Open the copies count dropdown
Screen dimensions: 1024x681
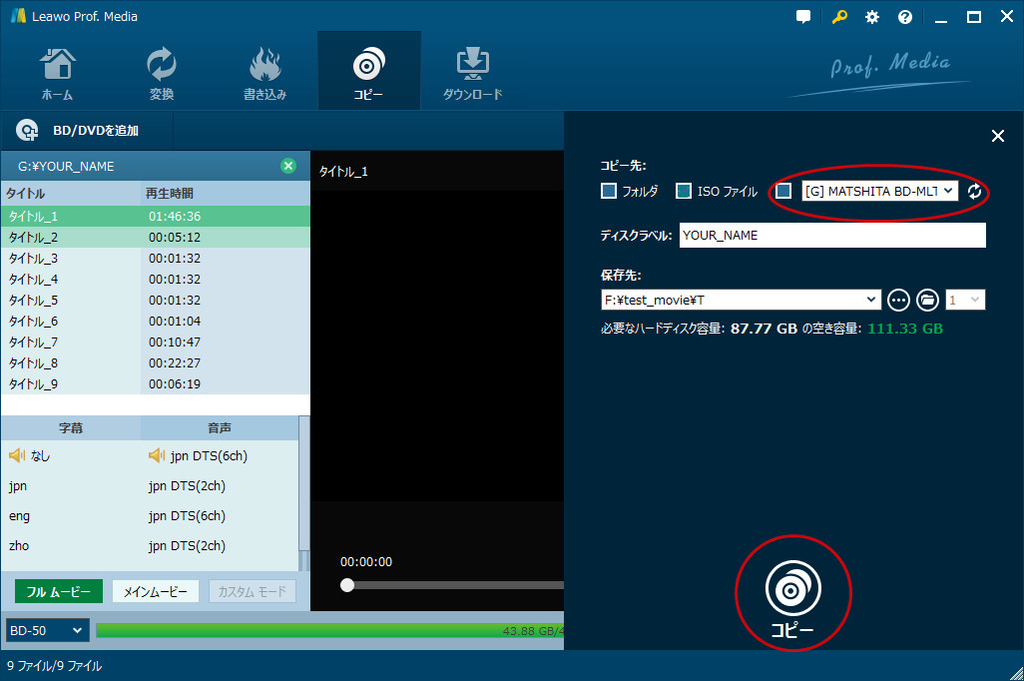tap(965, 300)
